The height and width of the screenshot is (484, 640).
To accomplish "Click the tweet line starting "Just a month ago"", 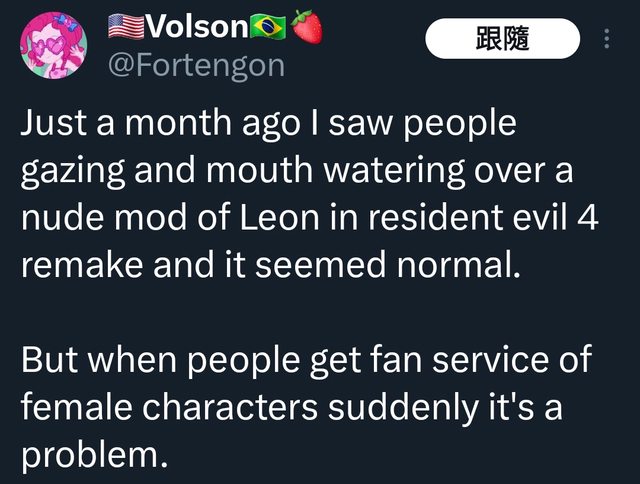I will point(268,125).
